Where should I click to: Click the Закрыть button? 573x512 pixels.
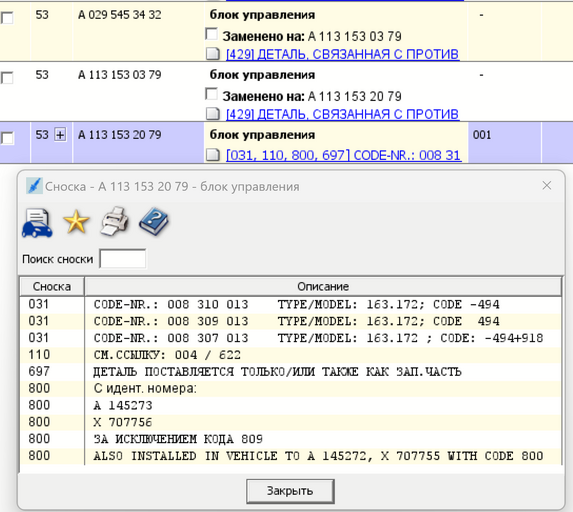[290, 491]
